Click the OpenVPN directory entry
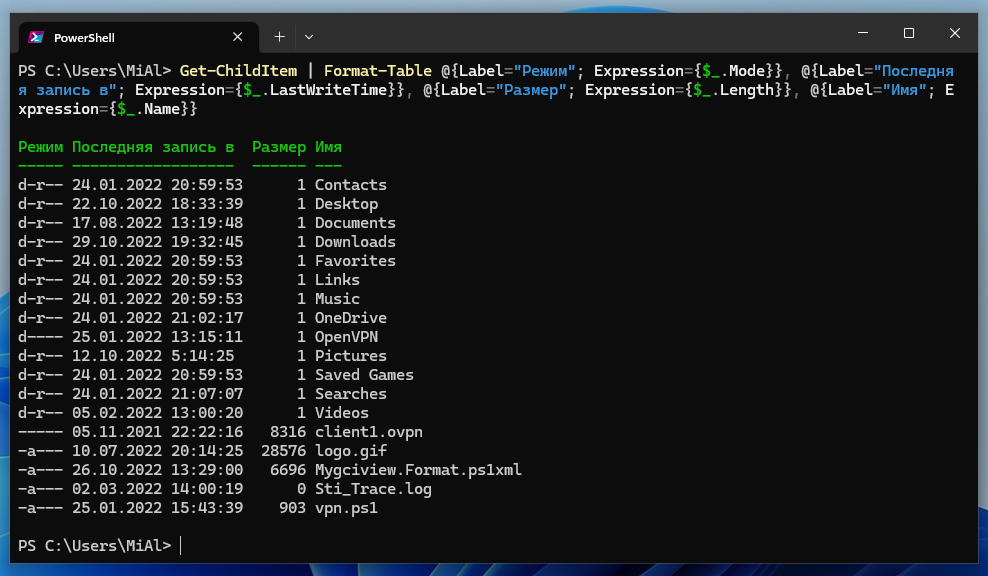The width and height of the screenshot is (988, 576). tap(346, 337)
